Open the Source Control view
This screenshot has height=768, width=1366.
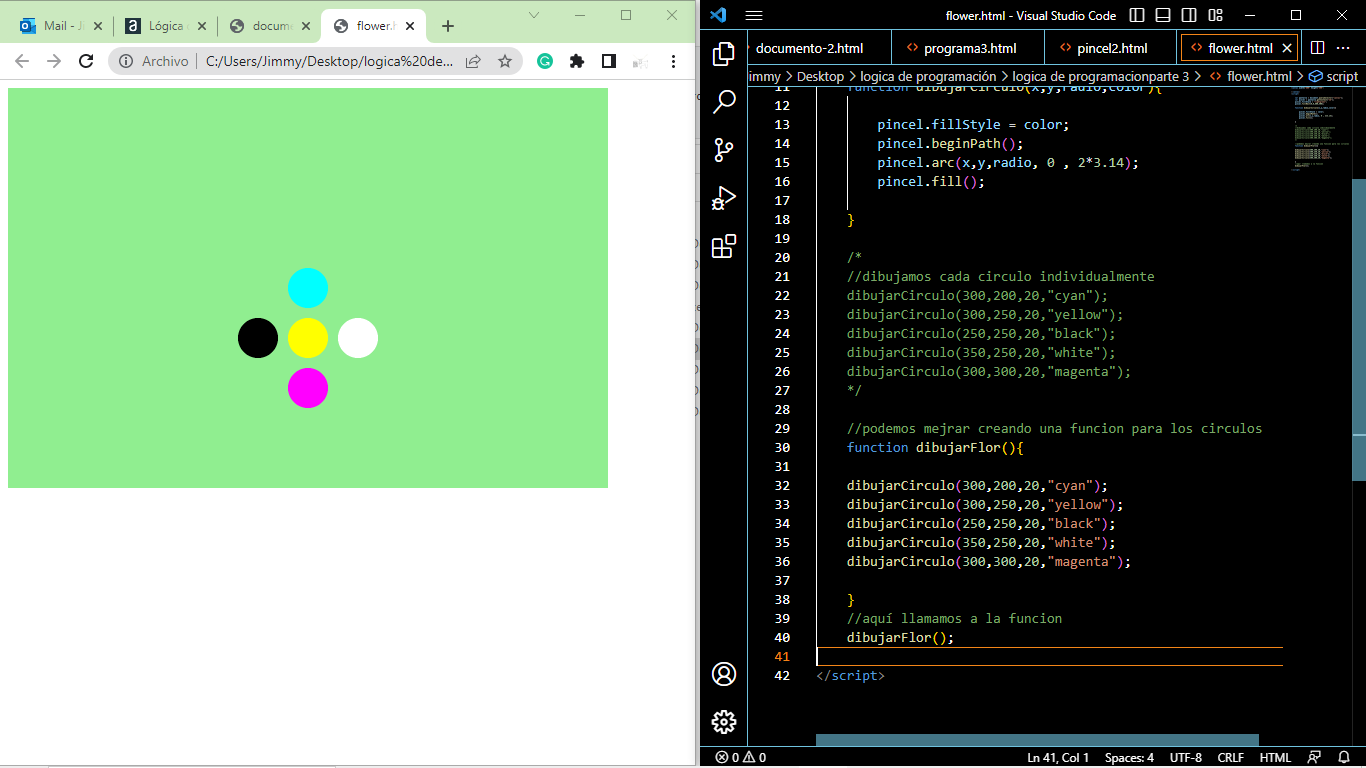click(724, 150)
